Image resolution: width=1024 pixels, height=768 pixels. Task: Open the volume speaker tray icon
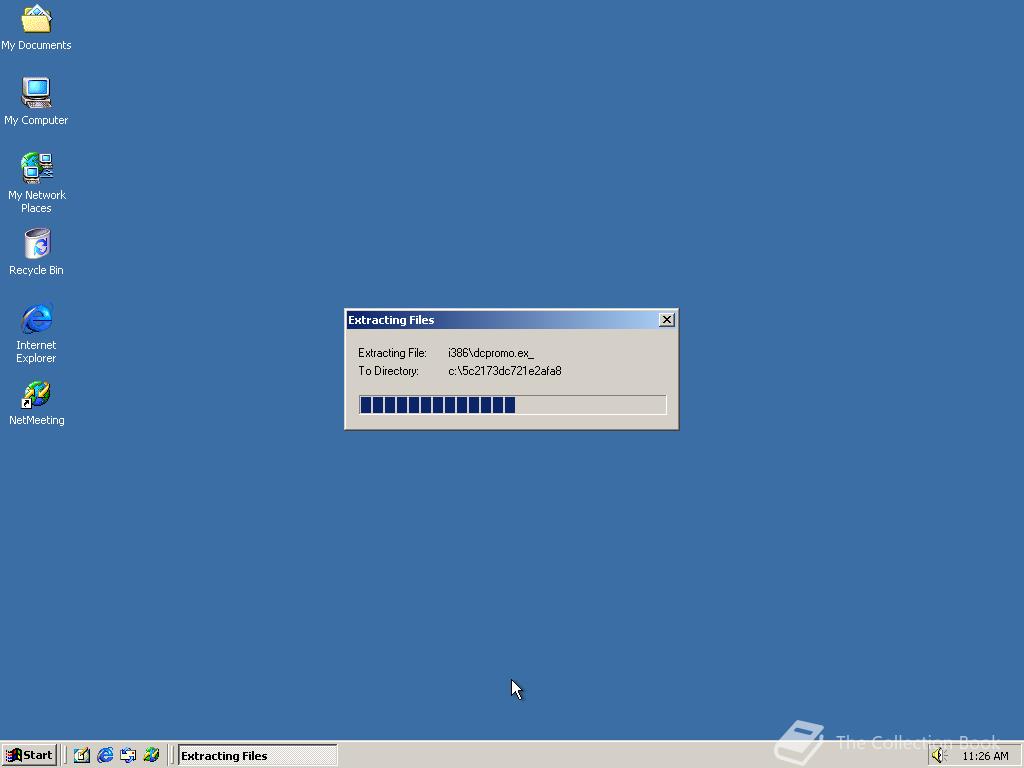point(939,756)
